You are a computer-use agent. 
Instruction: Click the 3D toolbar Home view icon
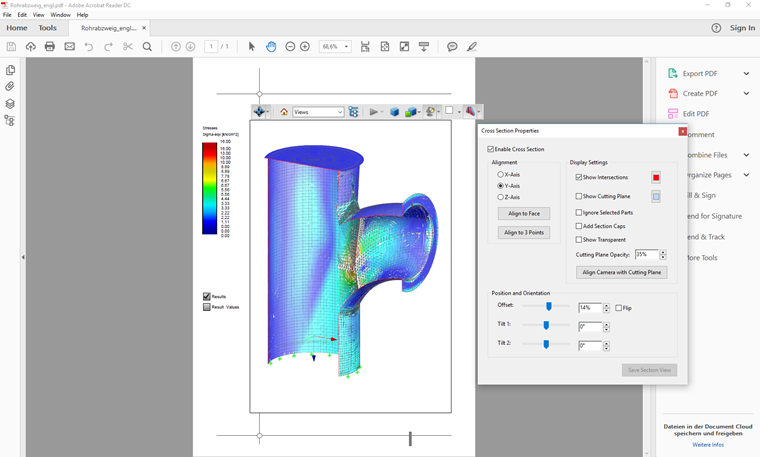284,112
